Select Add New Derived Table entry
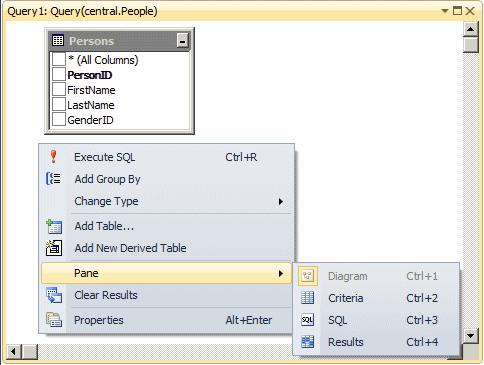The width and height of the screenshot is (484, 365). pyautogui.click(x=166, y=248)
